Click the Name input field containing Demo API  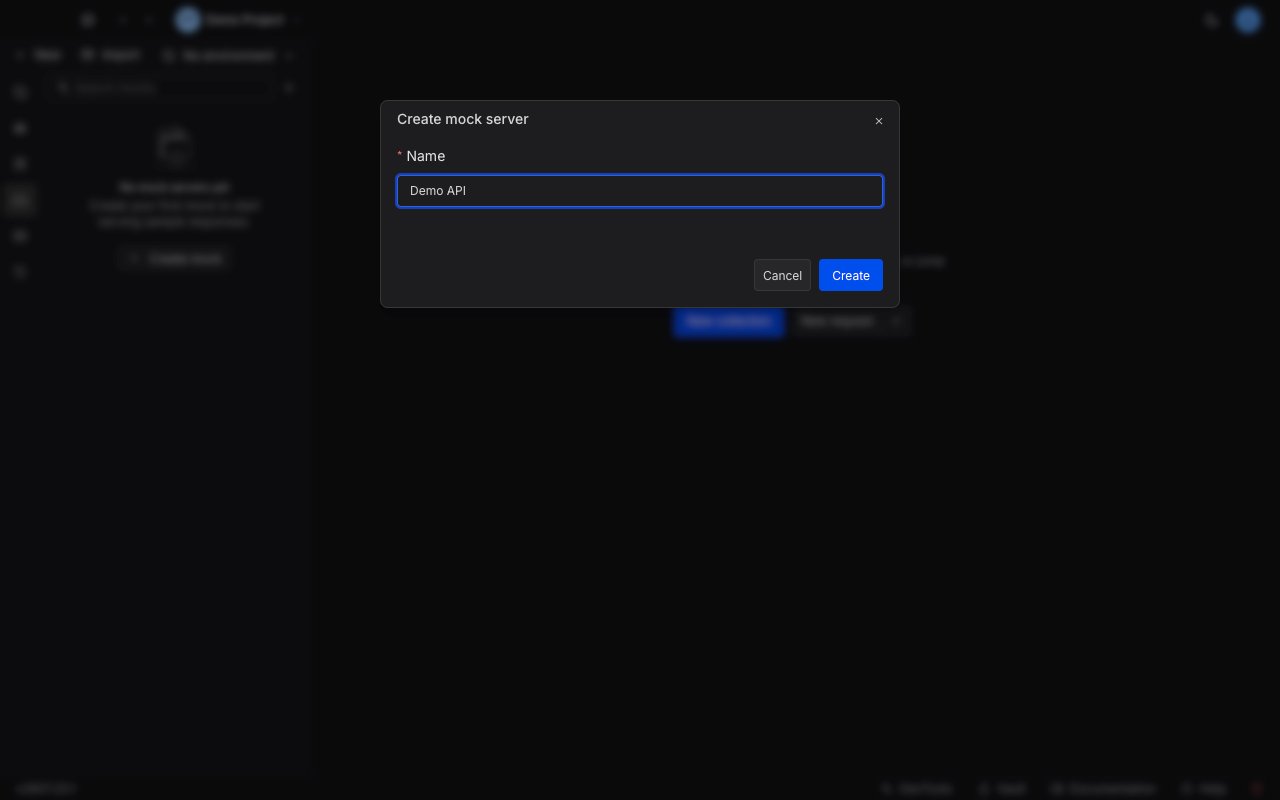[640, 191]
